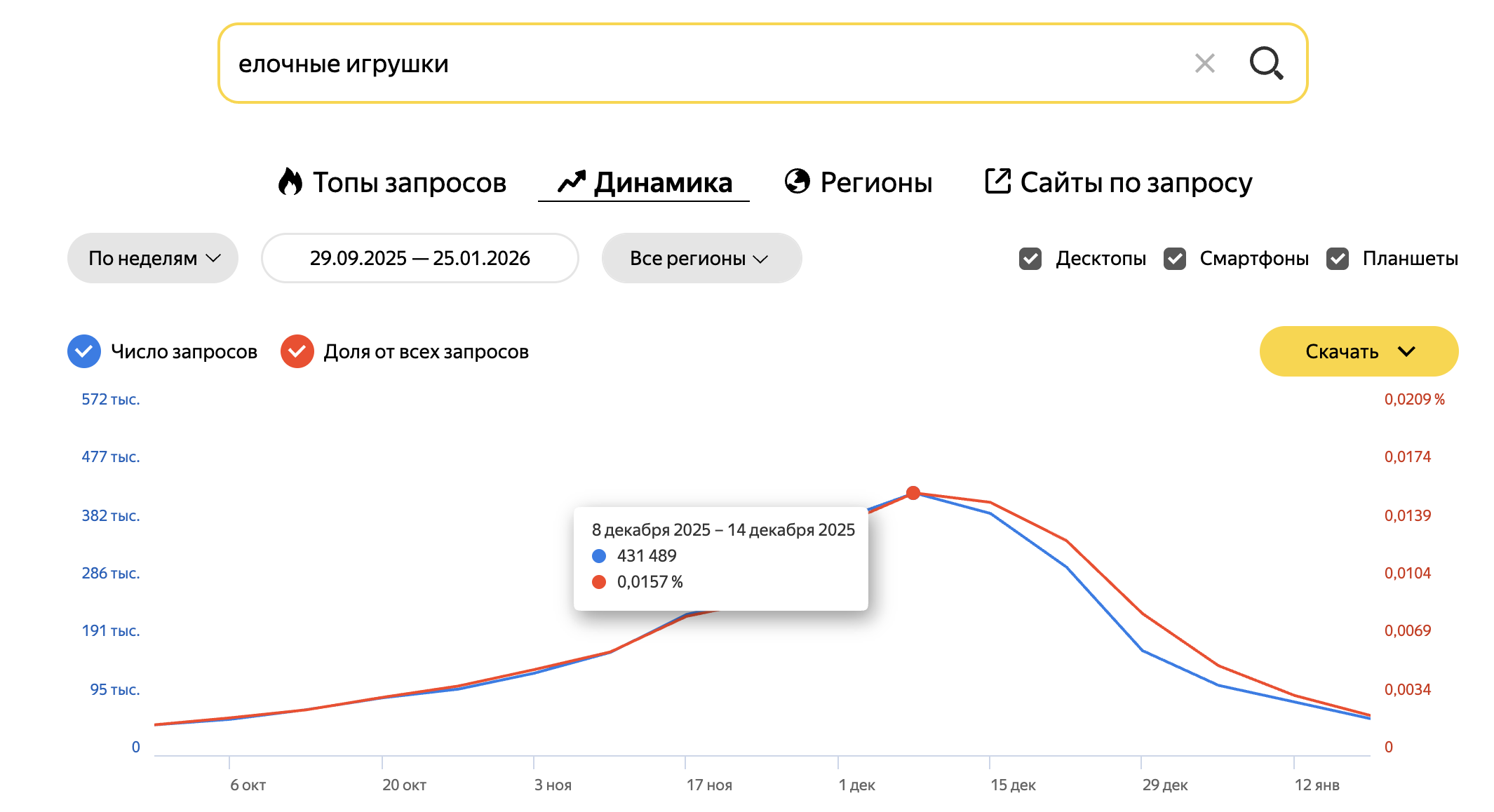Image resolution: width=1494 pixels, height=812 pixels.
Task: Switch to the Топы запросов tab
Action: click(x=409, y=182)
